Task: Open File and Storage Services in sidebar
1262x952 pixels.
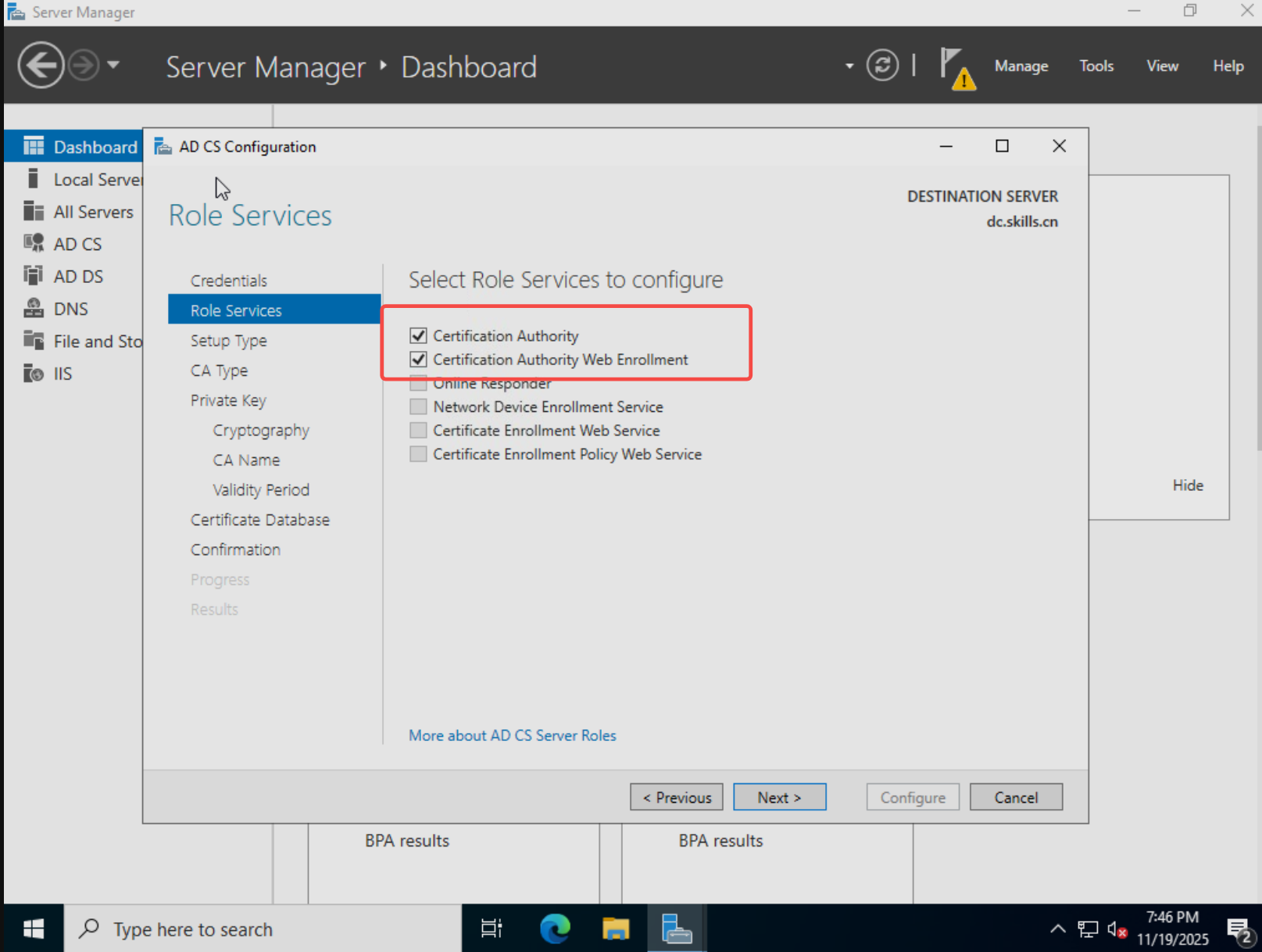Action: [x=74, y=342]
